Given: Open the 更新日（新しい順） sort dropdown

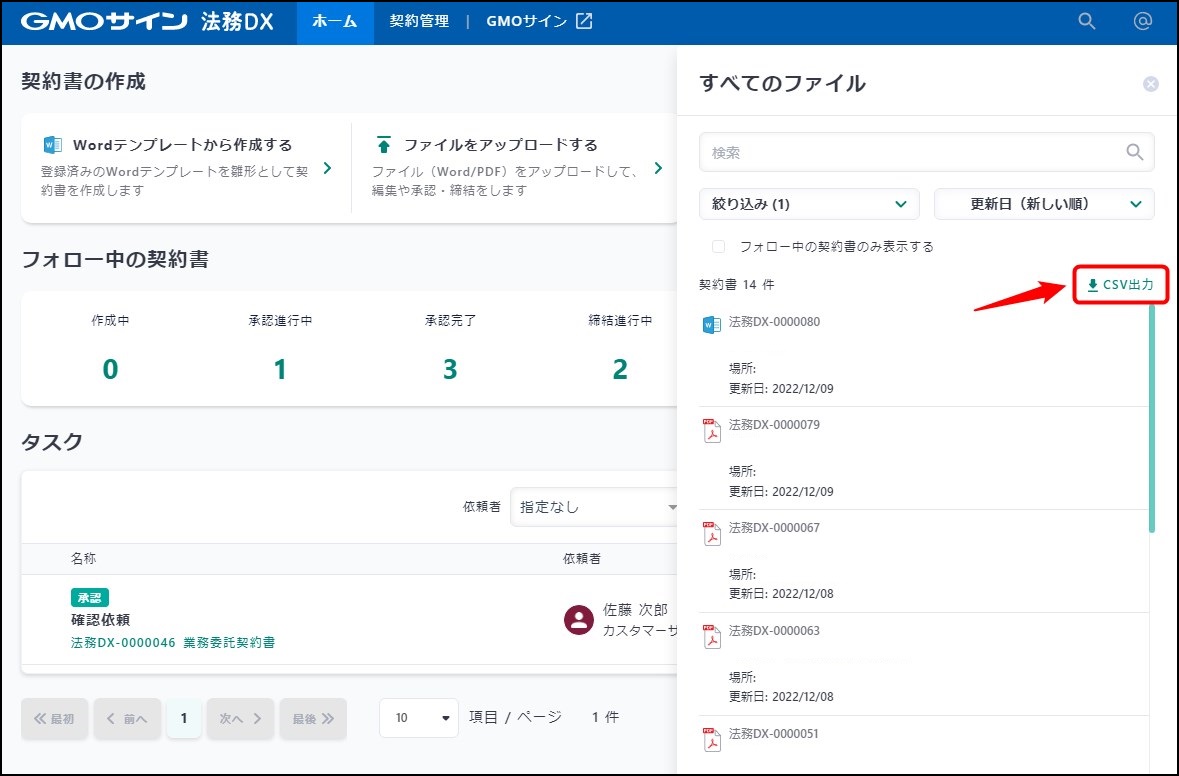Looking at the screenshot, I should (1044, 204).
